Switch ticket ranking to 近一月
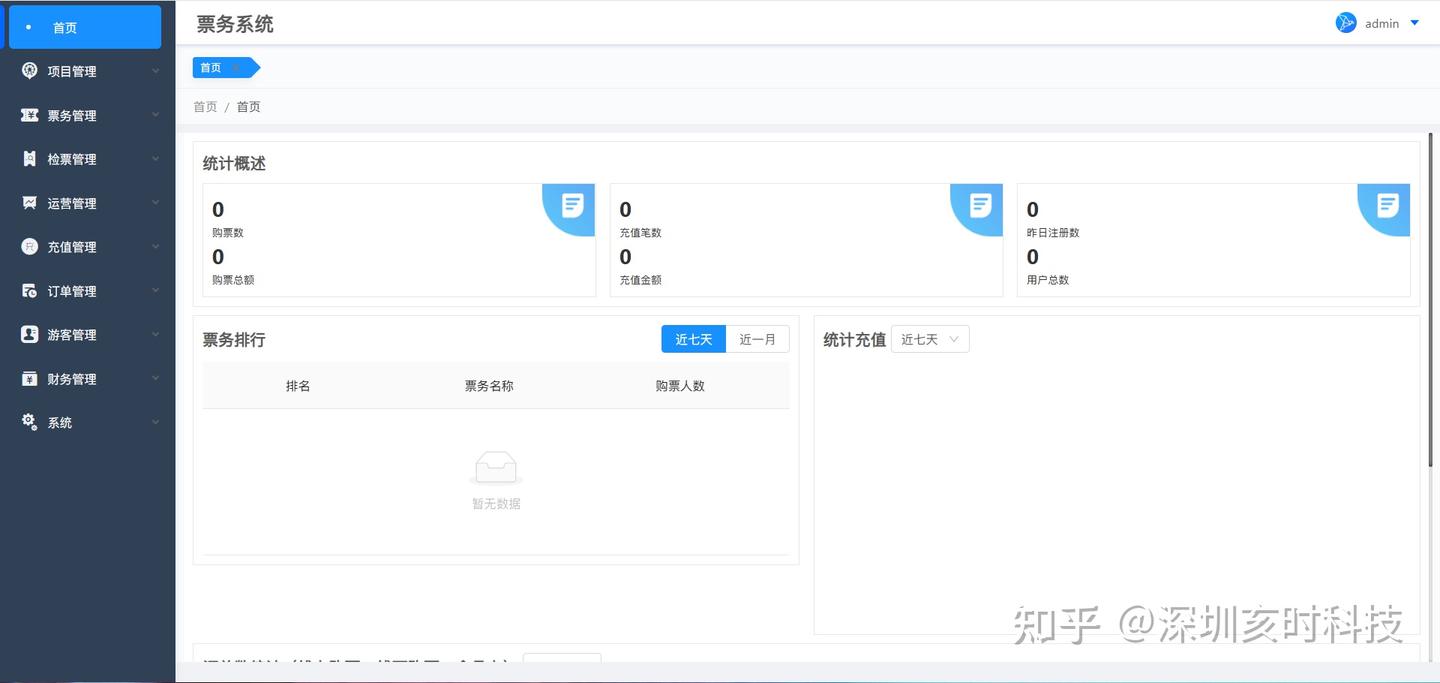 click(757, 339)
